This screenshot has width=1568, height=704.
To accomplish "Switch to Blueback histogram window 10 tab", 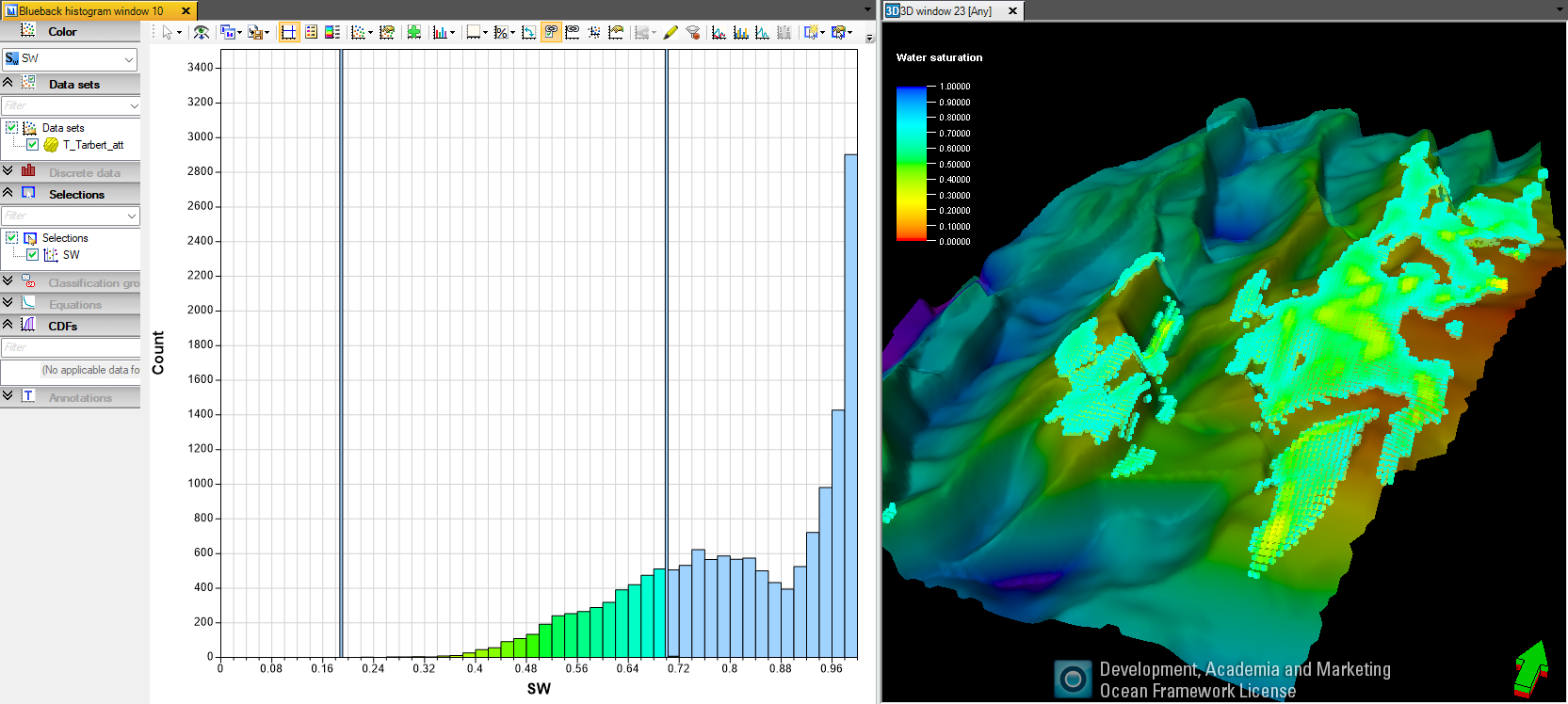I will click(x=90, y=10).
